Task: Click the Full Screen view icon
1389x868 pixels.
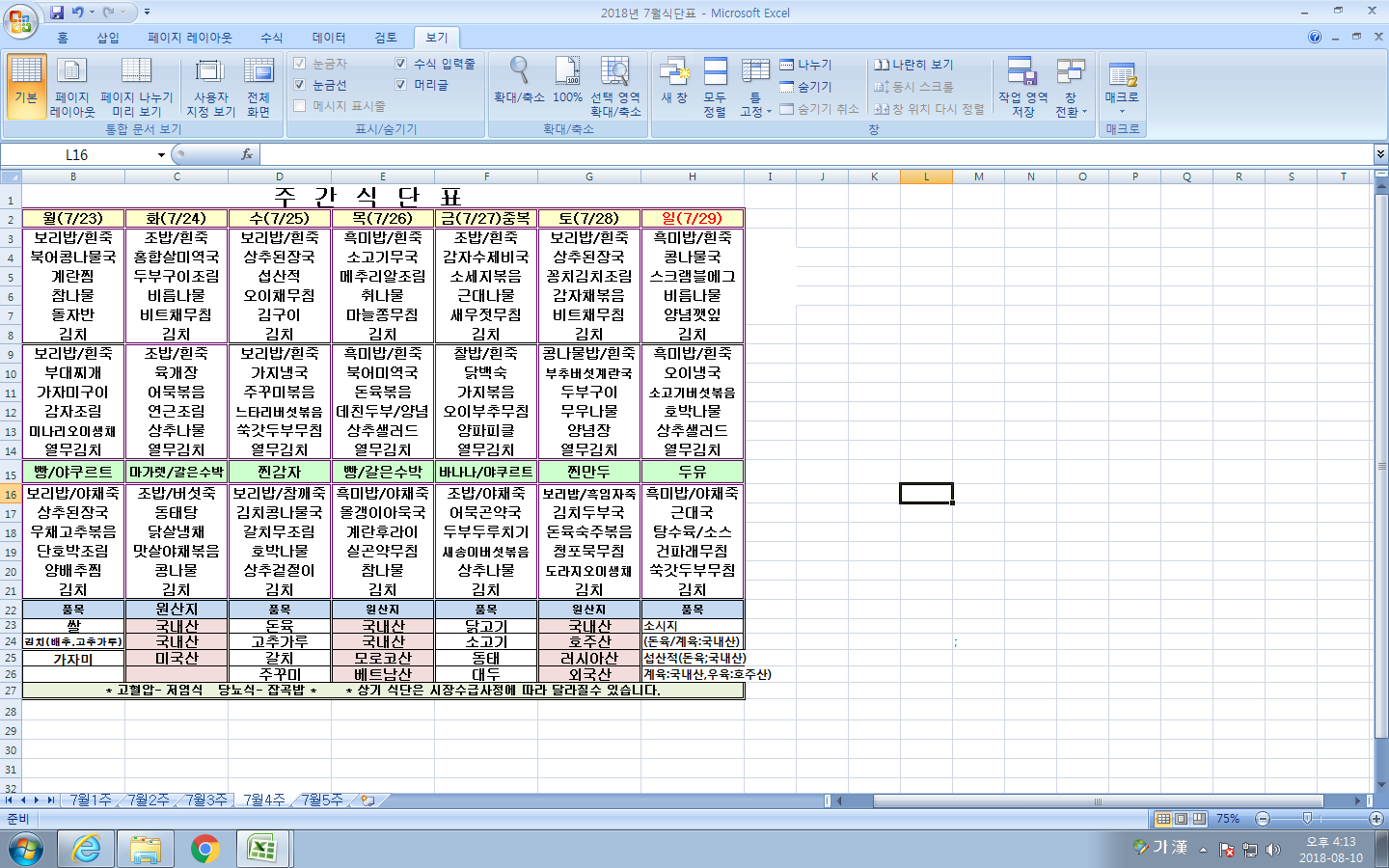Action: click(258, 87)
